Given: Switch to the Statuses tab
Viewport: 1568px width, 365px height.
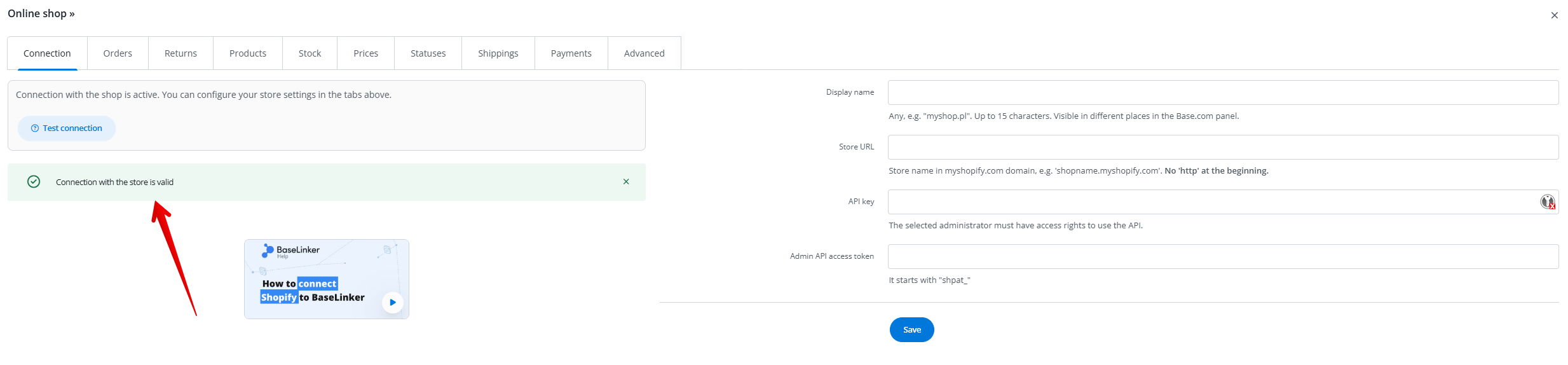Looking at the screenshot, I should [428, 53].
